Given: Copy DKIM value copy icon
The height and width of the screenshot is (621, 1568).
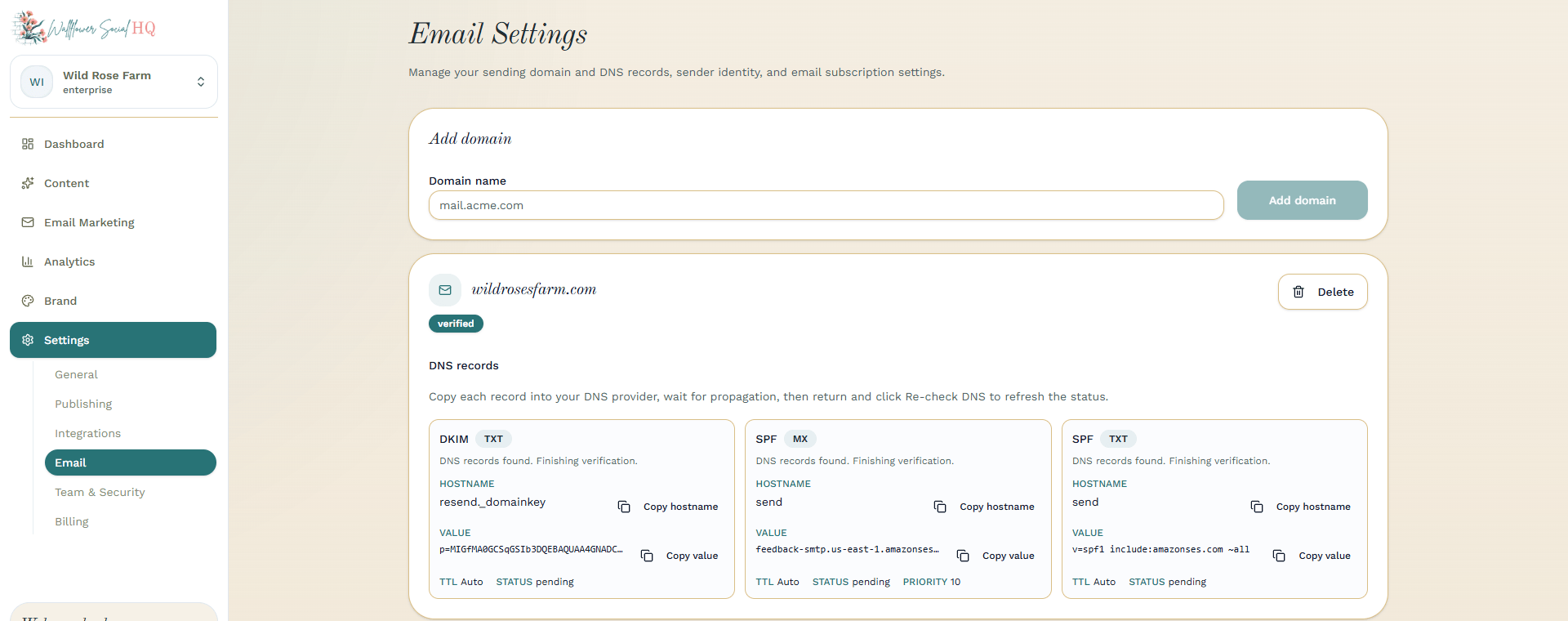Looking at the screenshot, I should (647, 556).
